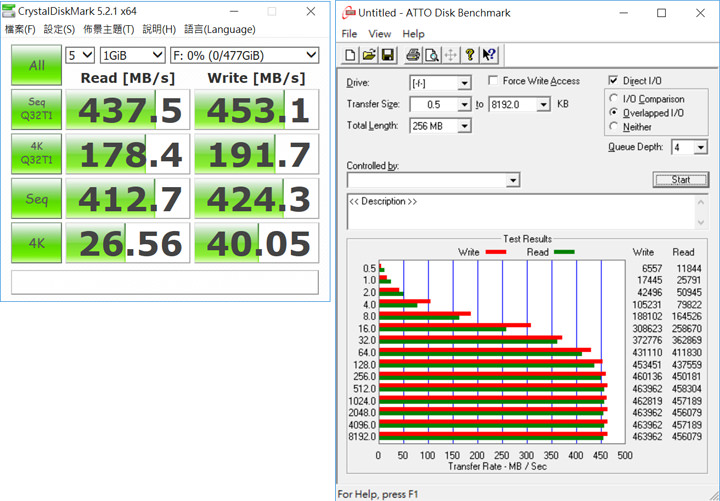This screenshot has height=501, width=720.
Task: Minimize the CrystalDiskMark window
Action: [x=234, y=11]
